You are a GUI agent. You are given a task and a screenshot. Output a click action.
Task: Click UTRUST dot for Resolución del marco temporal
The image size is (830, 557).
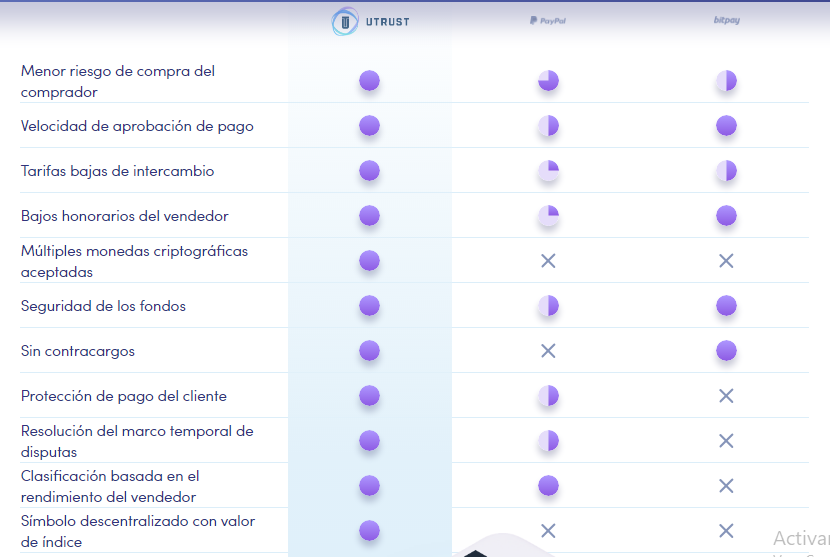pyautogui.click(x=369, y=441)
